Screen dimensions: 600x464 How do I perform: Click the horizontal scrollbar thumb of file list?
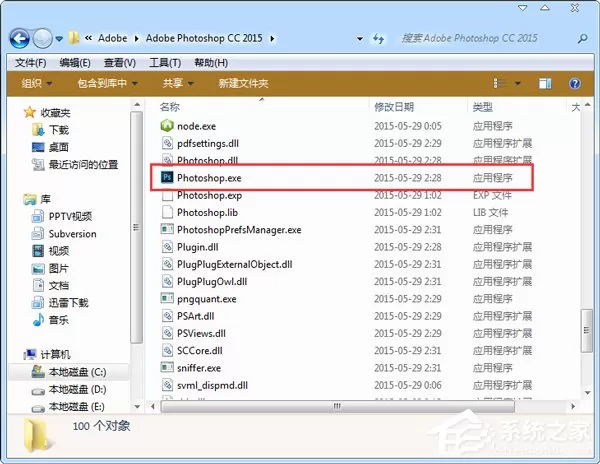coord(338,406)
